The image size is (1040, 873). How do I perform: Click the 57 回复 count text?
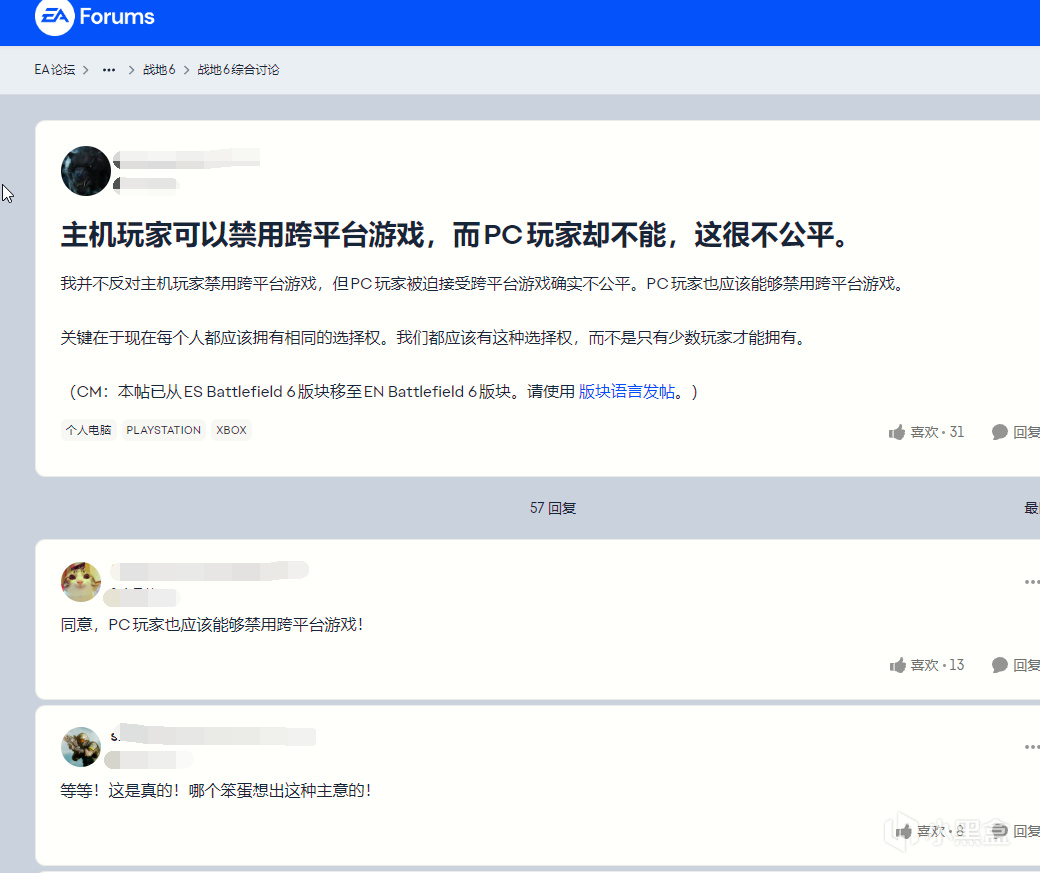click(x=552, y=508)
